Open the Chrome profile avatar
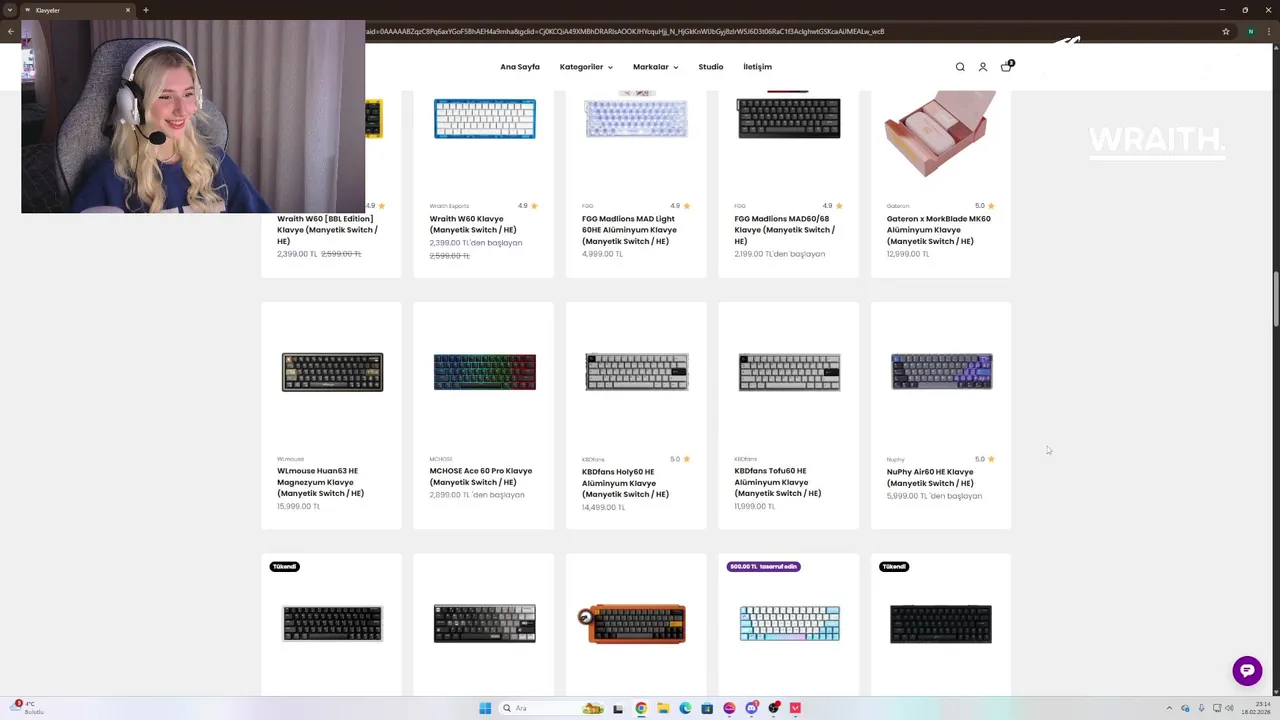 1250,31
